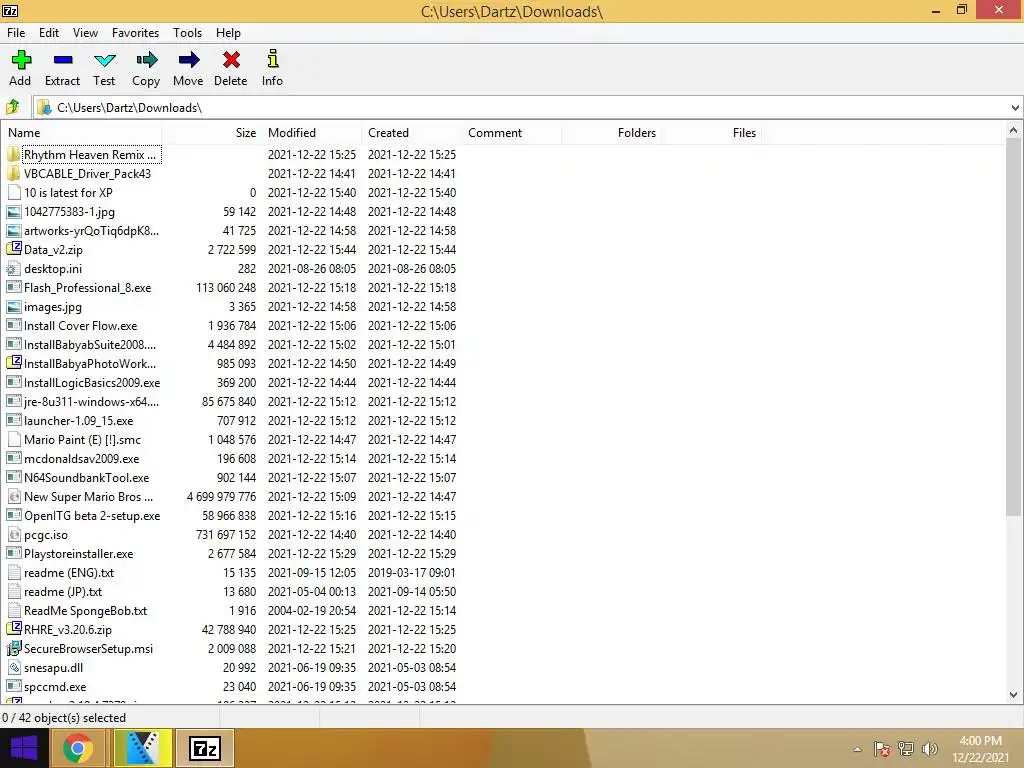Screen dimensions: 1024x768
Task: Click the Files column header
Action: [711, 133]
